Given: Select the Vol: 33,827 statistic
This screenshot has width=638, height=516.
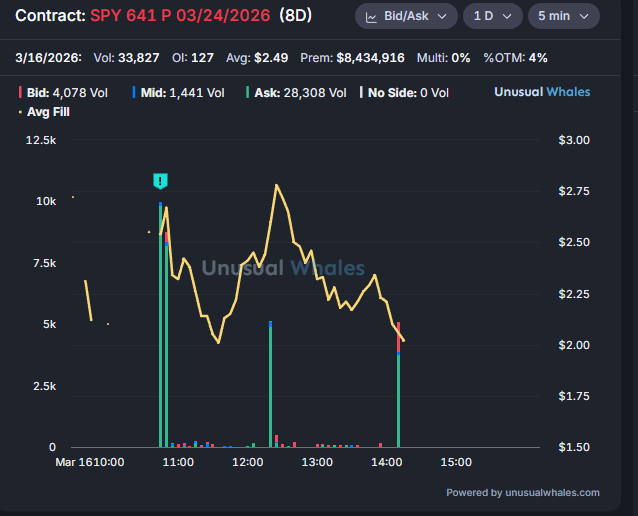Looking at the screenshot, I should (127, 58).
